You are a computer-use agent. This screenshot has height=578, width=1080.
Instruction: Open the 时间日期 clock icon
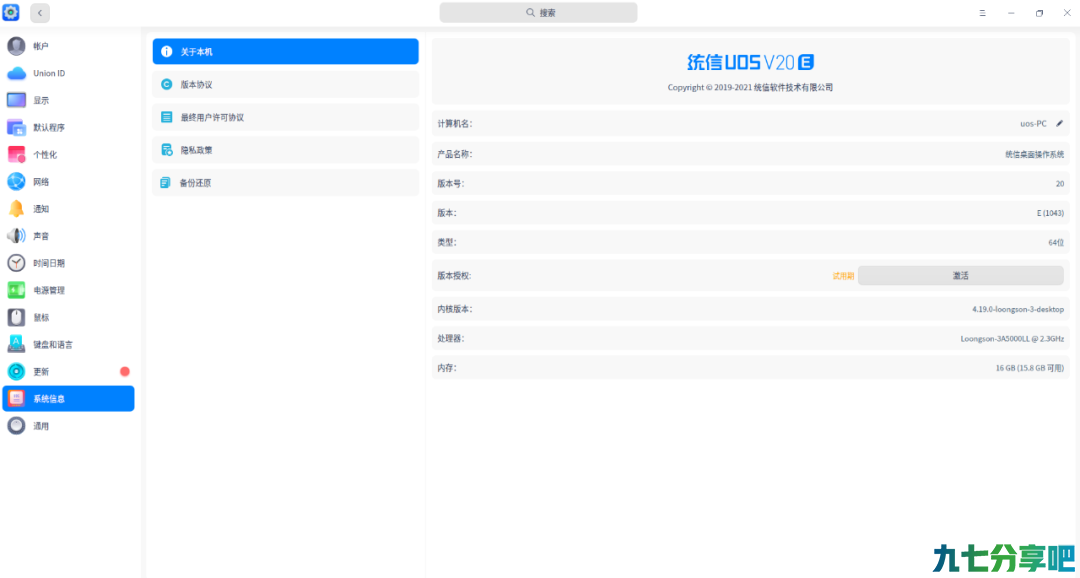pos(16,263)
